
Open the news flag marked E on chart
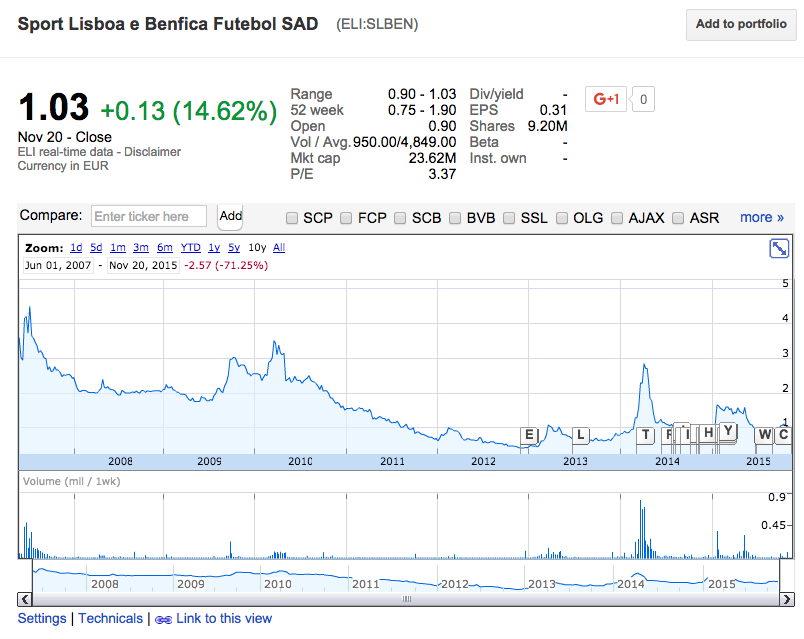click(x=529, y=435)
